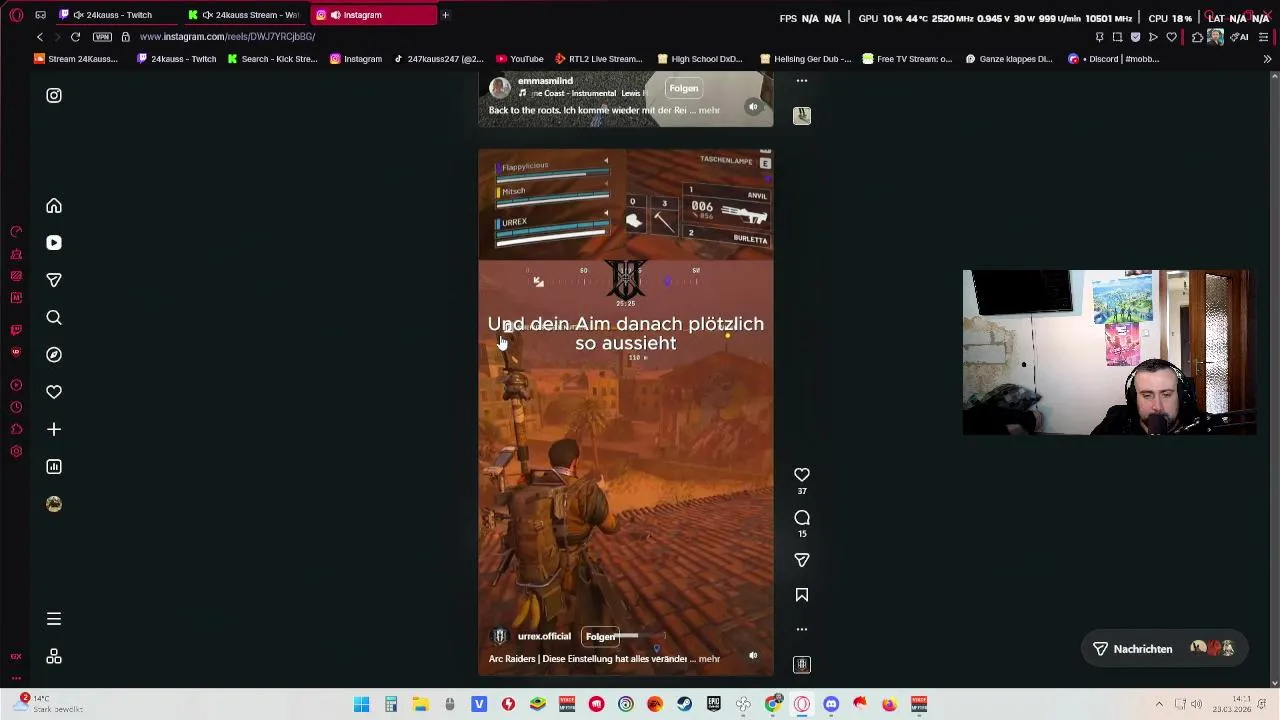Open the Instagram dashboard chart icon
The width and height of the screenshot is (1280, 720).
pyautogui.click(x=54, y=467)
